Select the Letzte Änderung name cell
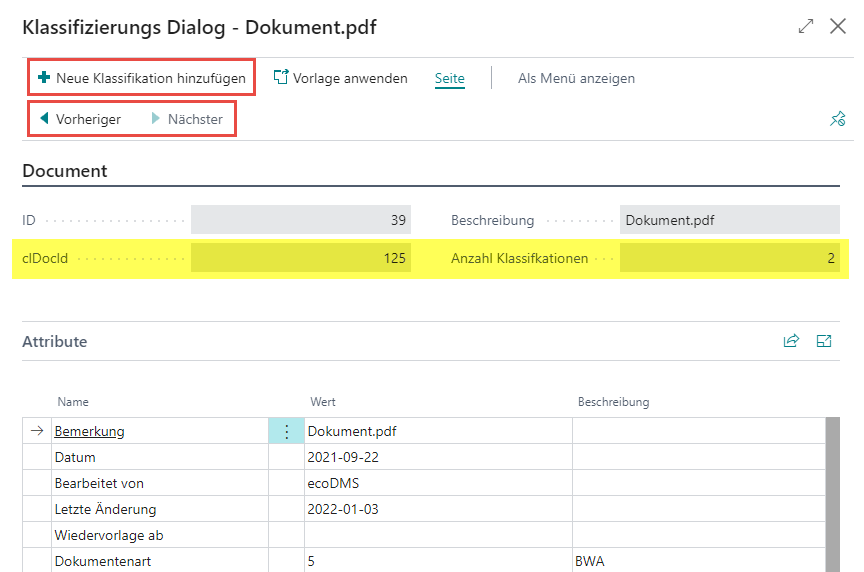Screen dimensions: 864x572 (160, 509)
